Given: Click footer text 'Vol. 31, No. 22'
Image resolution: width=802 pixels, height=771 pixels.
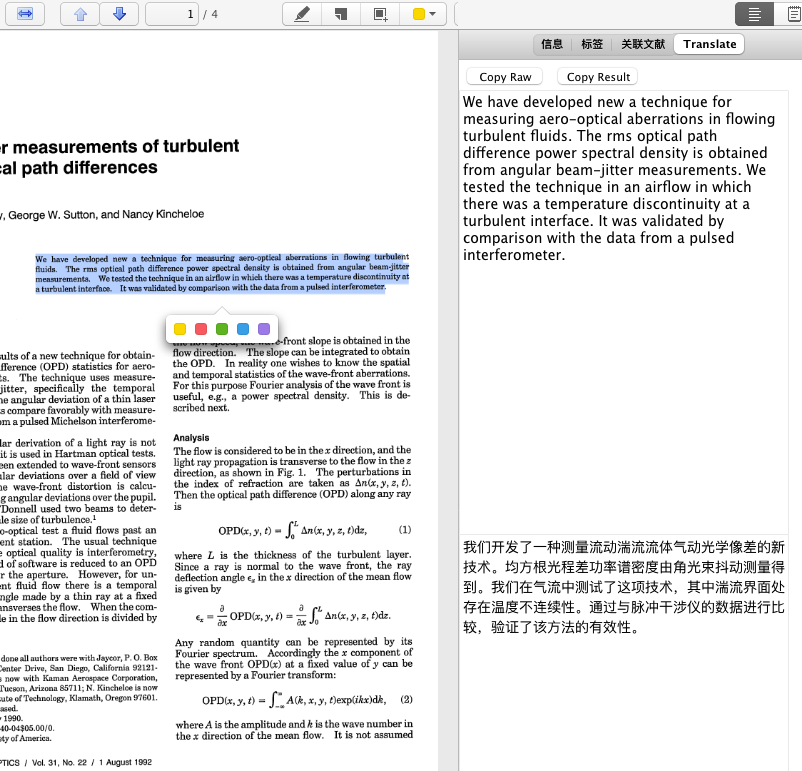Looking at the screenshot, I should (x=59, y=762).
